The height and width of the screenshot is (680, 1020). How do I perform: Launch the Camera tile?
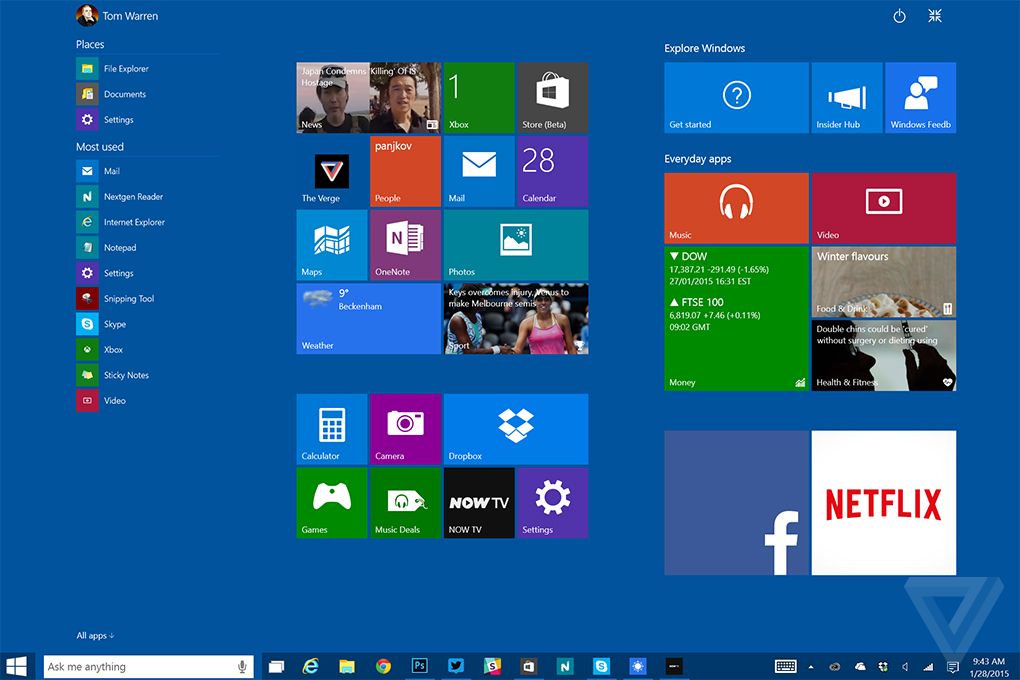pos(405,429)
